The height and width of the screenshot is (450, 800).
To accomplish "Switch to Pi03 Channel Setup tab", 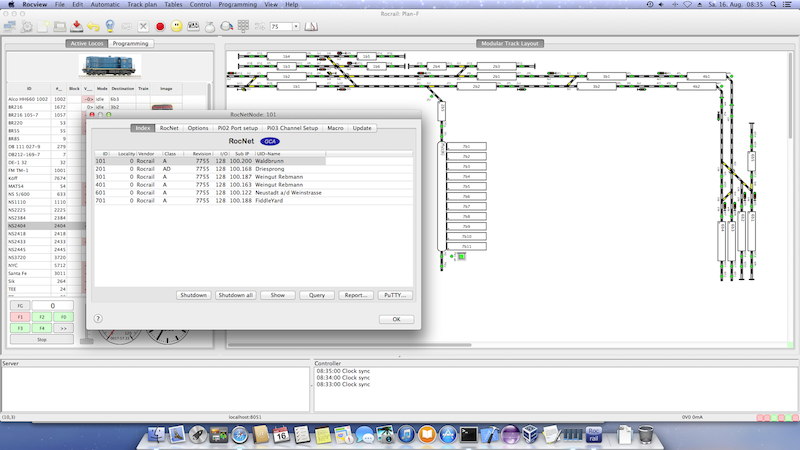I will (292, 128).
